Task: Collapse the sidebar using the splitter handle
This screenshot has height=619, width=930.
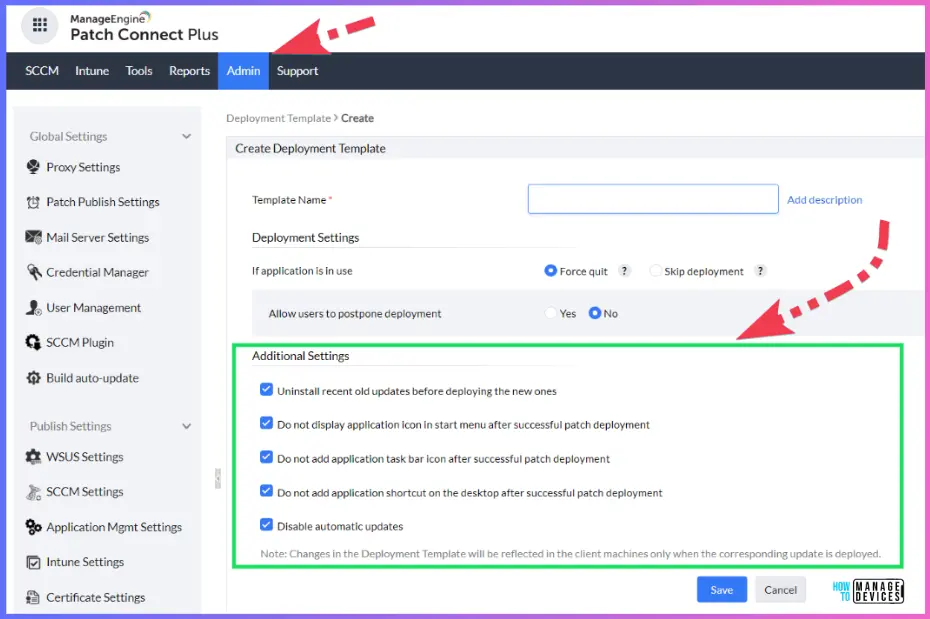Action: pos(218,478)
